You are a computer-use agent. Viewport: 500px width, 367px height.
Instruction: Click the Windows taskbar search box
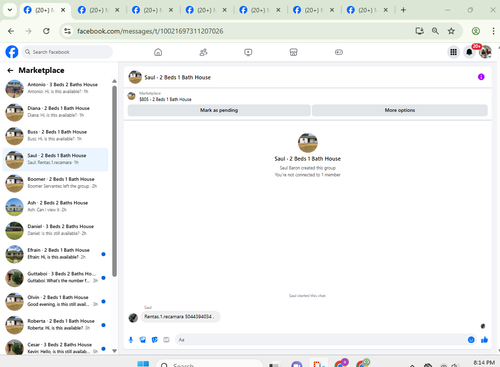pos(209,364)
